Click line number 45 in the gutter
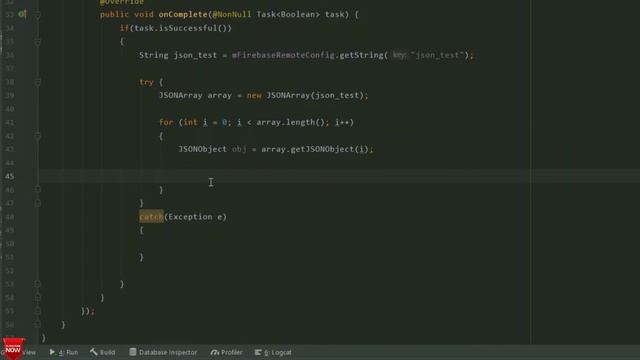This screenshot has width=640, height=360. click(x=10, y=176)
